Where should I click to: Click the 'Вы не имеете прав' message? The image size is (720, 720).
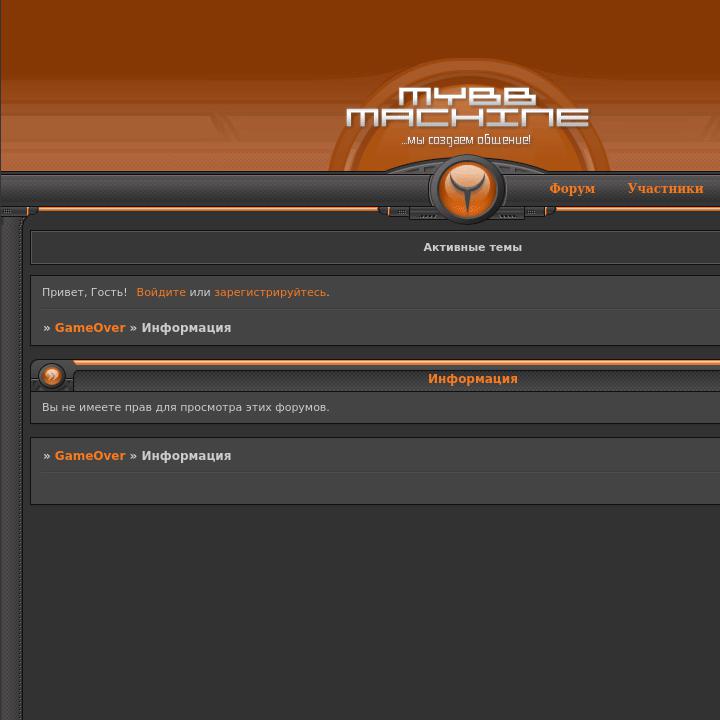pos(186,407)
